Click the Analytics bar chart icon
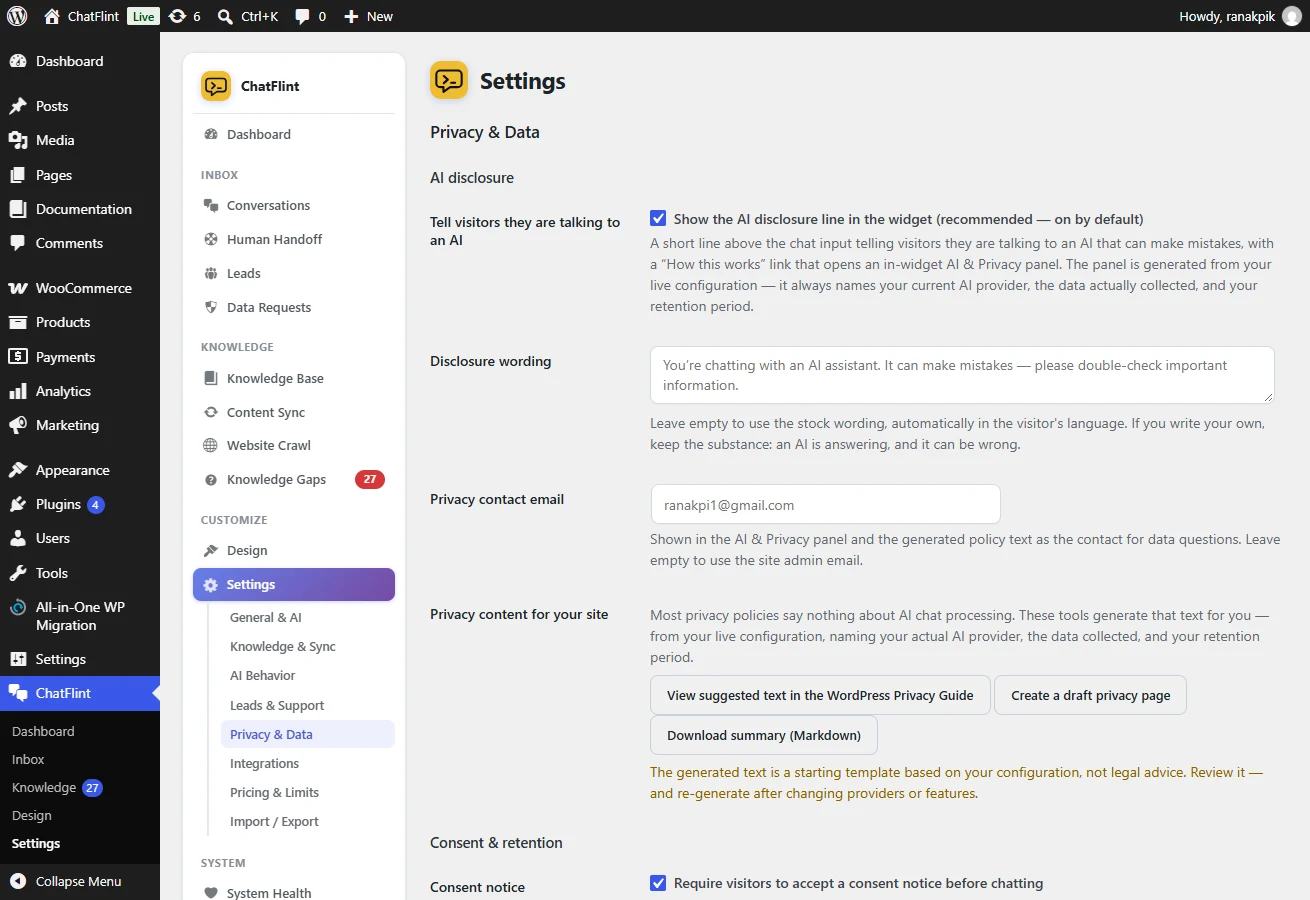 [18, 391]
